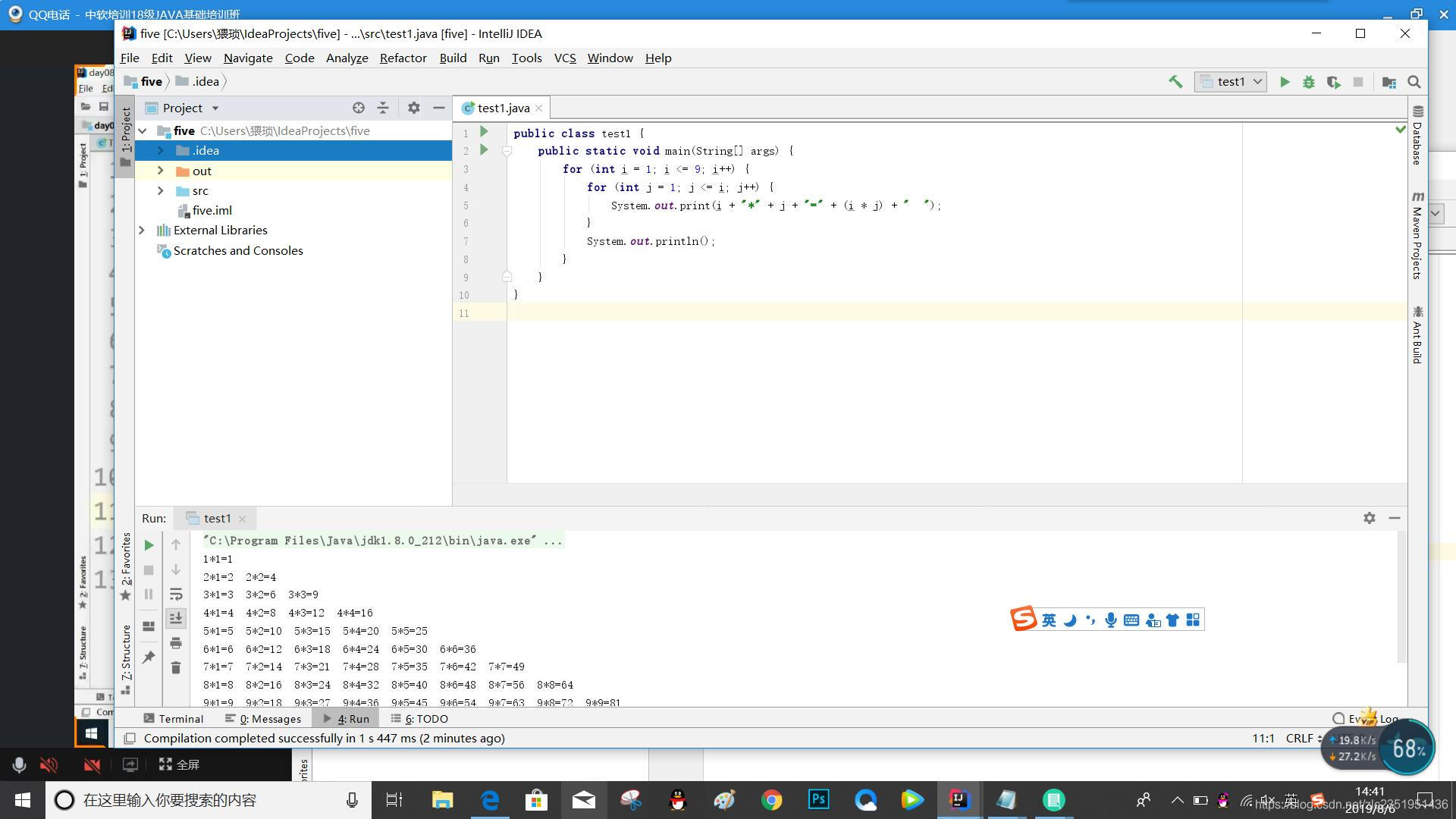Expand the src folder

pos(160,190)
